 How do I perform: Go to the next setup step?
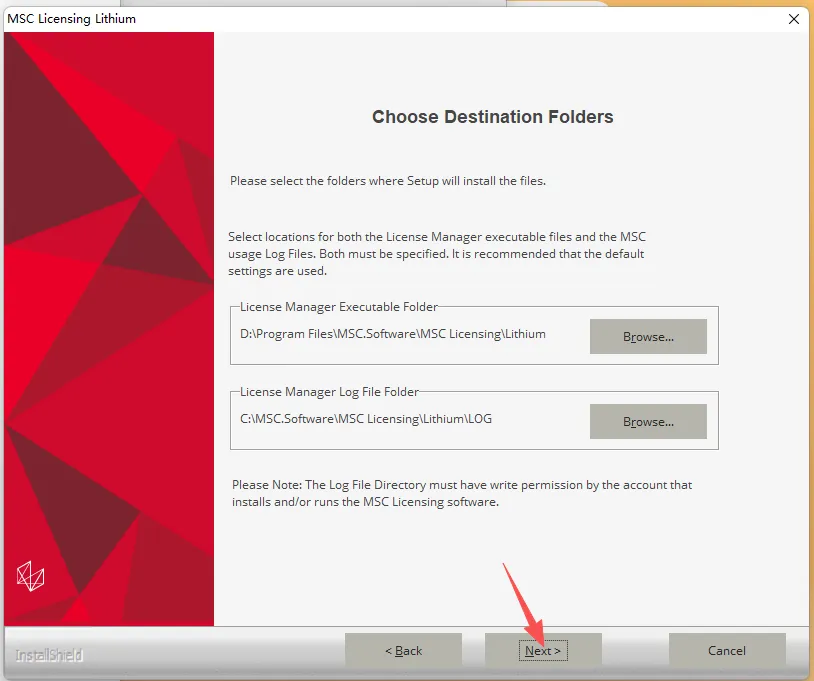543,650
